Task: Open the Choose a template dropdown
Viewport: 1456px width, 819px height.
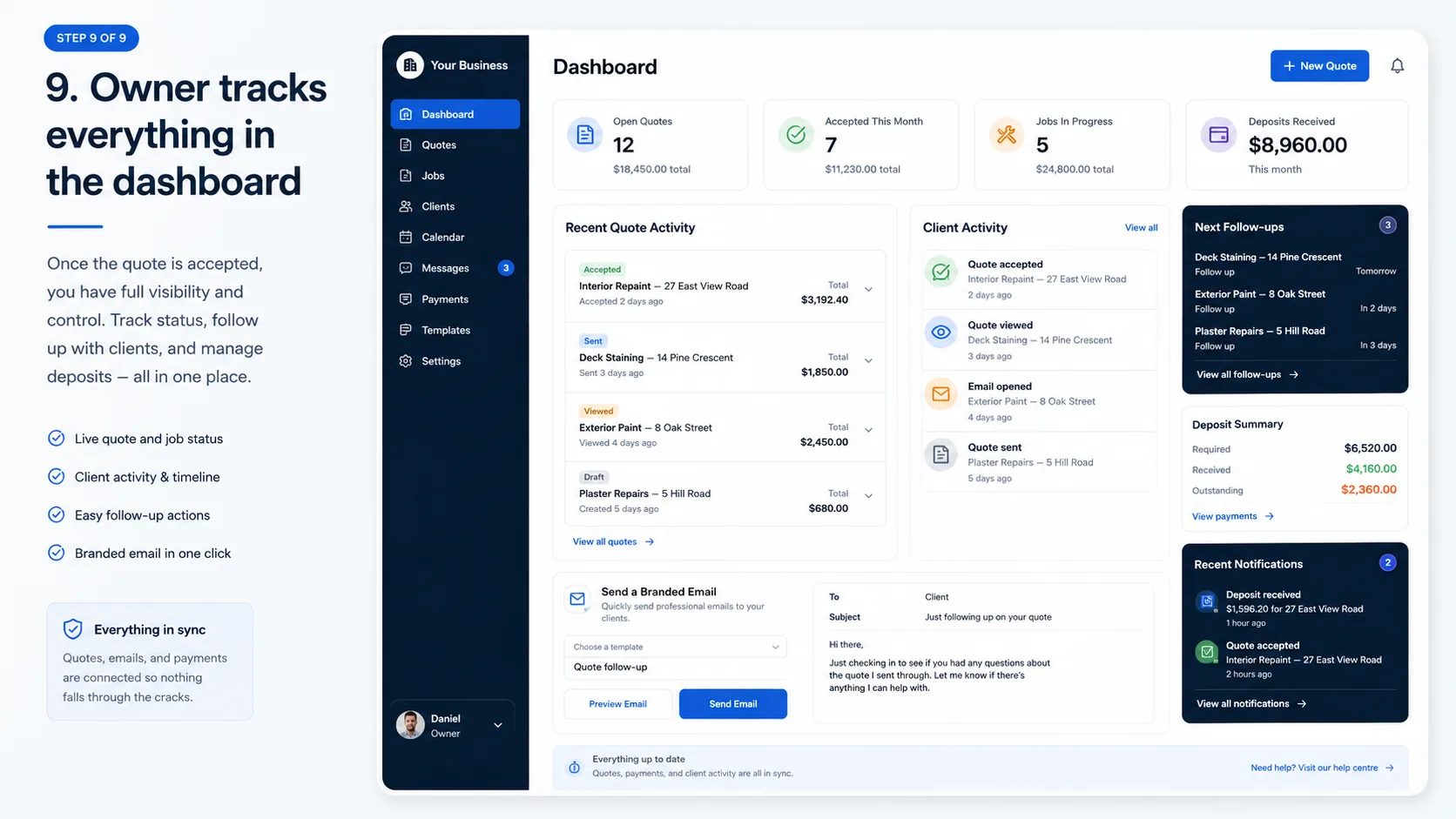Action: click(676, 647)
